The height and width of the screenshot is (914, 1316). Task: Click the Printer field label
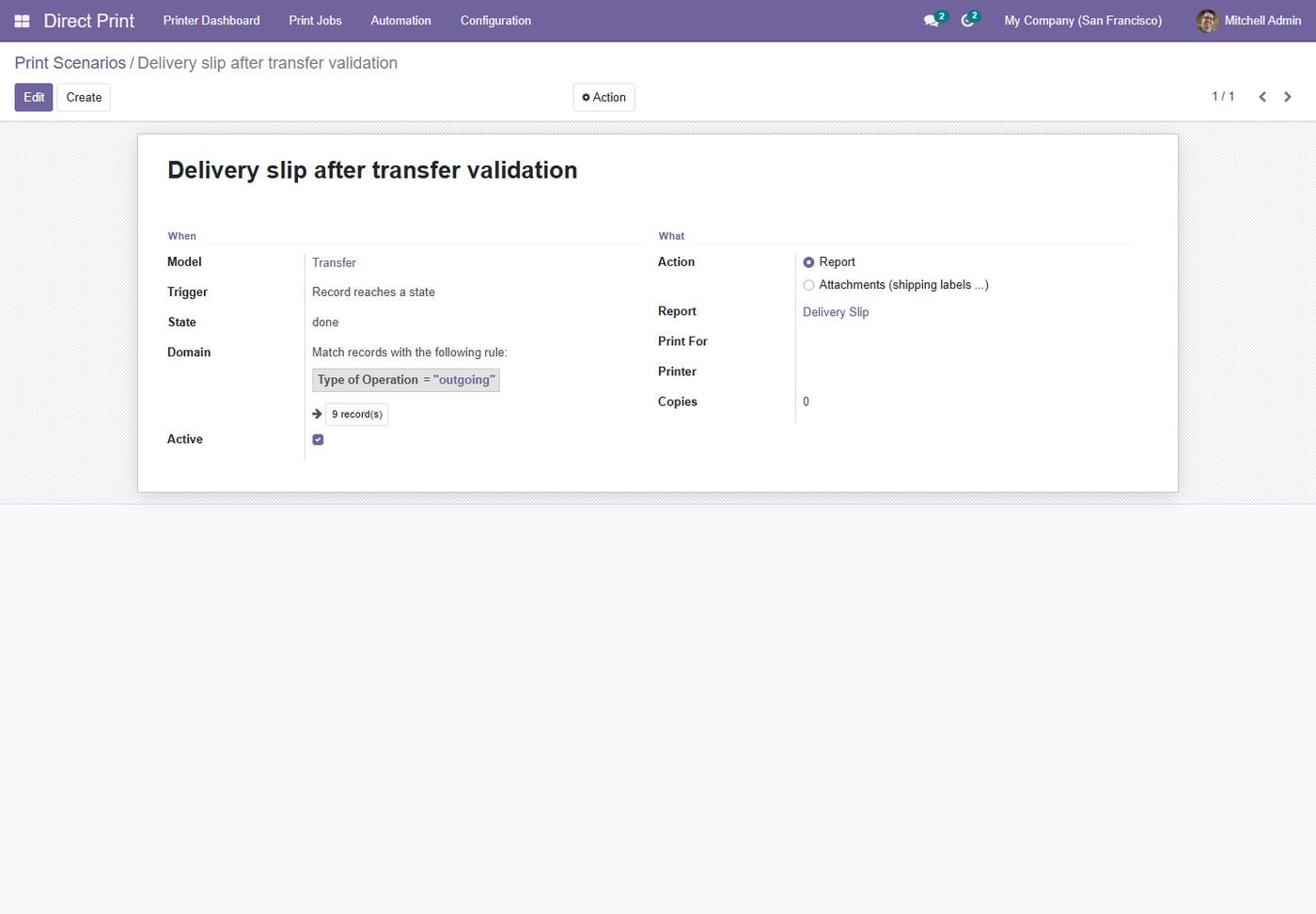pos(677,371)
